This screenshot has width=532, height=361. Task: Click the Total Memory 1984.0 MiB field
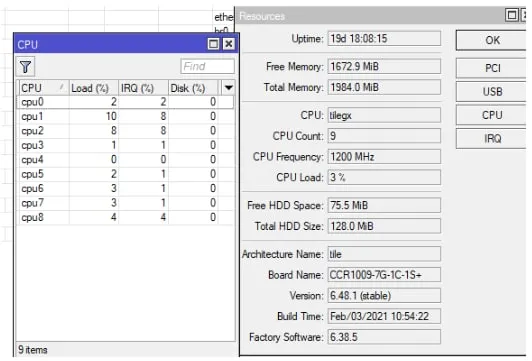coord(384,87)
